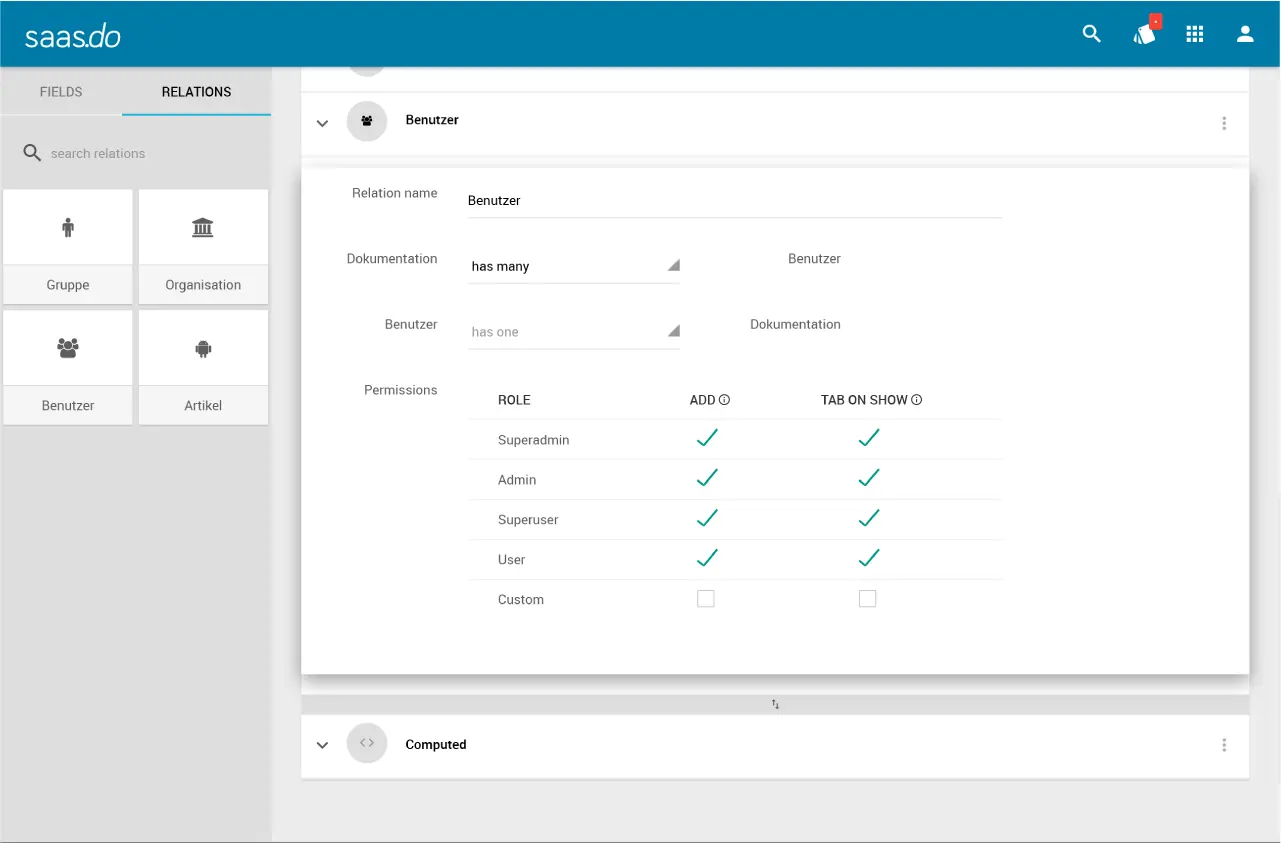Image resolution: width=1281 pixels, height=843 pixels.
Task: Collapse the Benutzer relation panel chevron
Action: [322, 123]
